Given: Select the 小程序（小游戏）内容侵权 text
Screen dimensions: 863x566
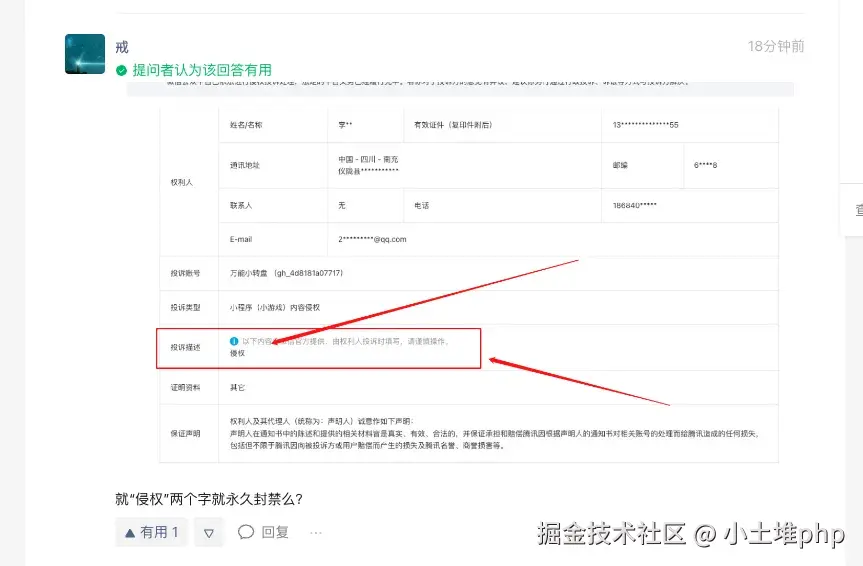Looking at the screenshot, I should (x=275, y=307).
